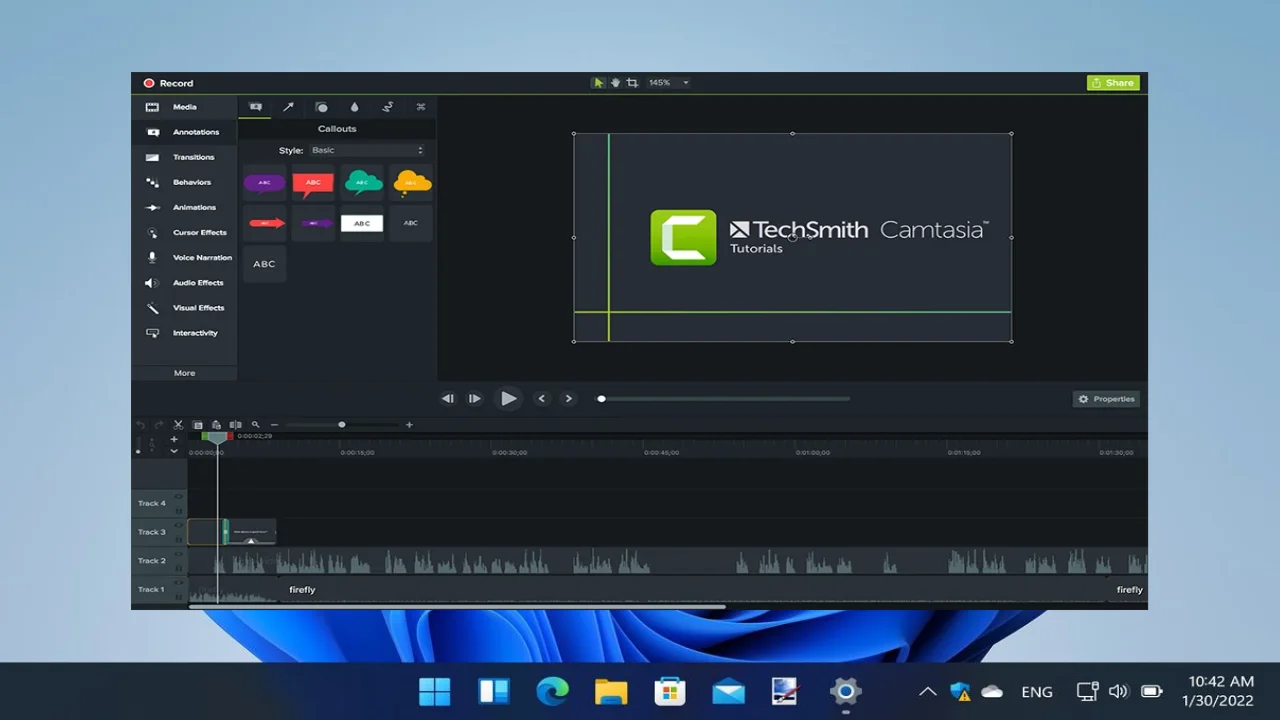Open the Media panel
Image resolution: width=1280 pixels, height=720 pixels.
[185, 107]
